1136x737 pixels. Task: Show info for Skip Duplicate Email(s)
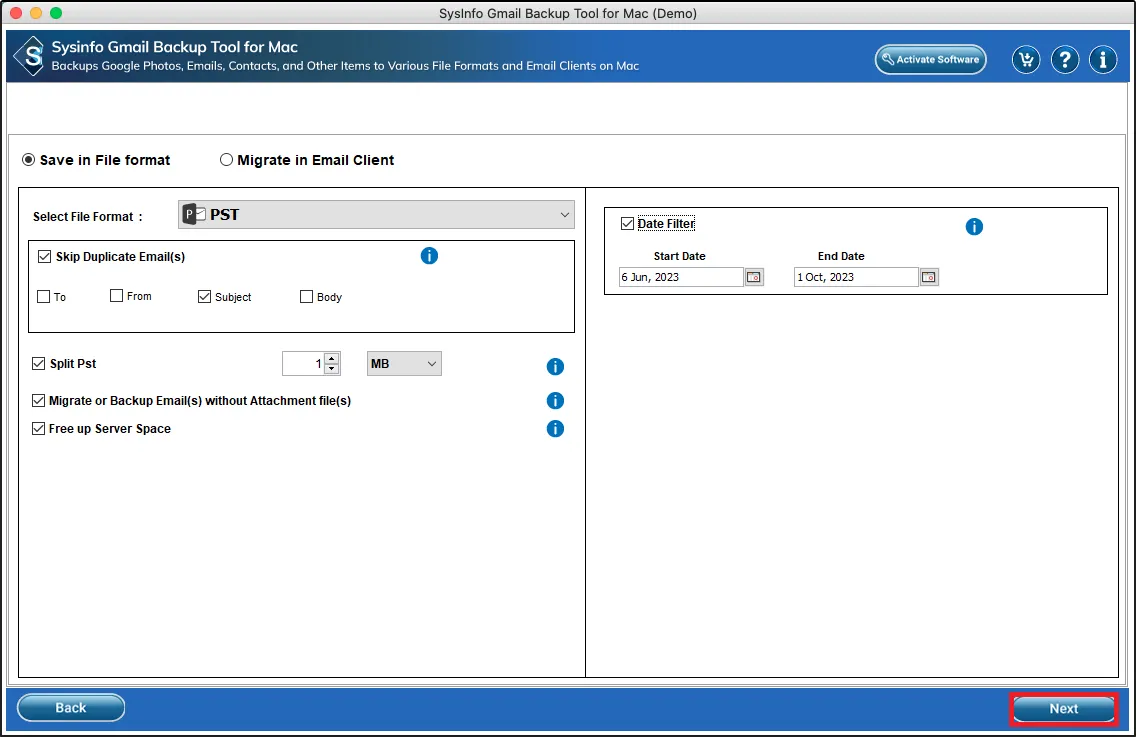(x=429, y=256)
